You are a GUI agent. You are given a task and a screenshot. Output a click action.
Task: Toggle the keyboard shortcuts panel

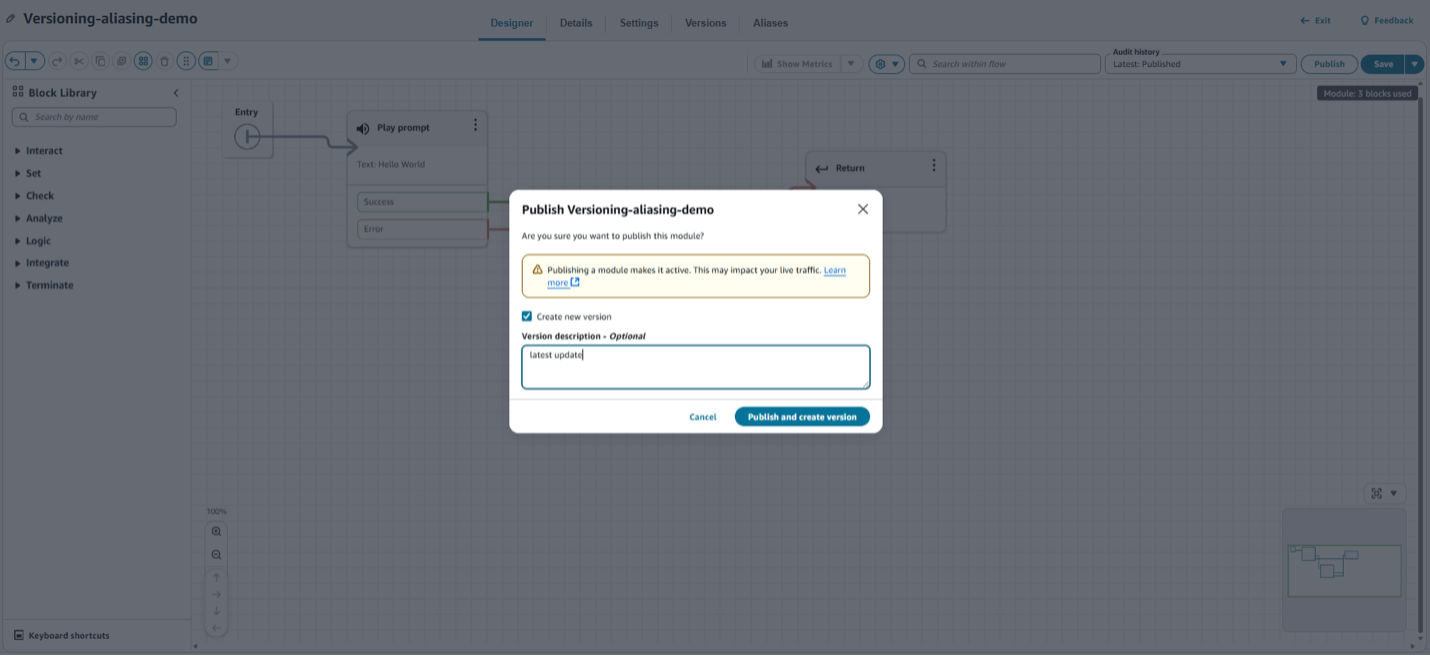pyautogui.click(x=62, y=635)
